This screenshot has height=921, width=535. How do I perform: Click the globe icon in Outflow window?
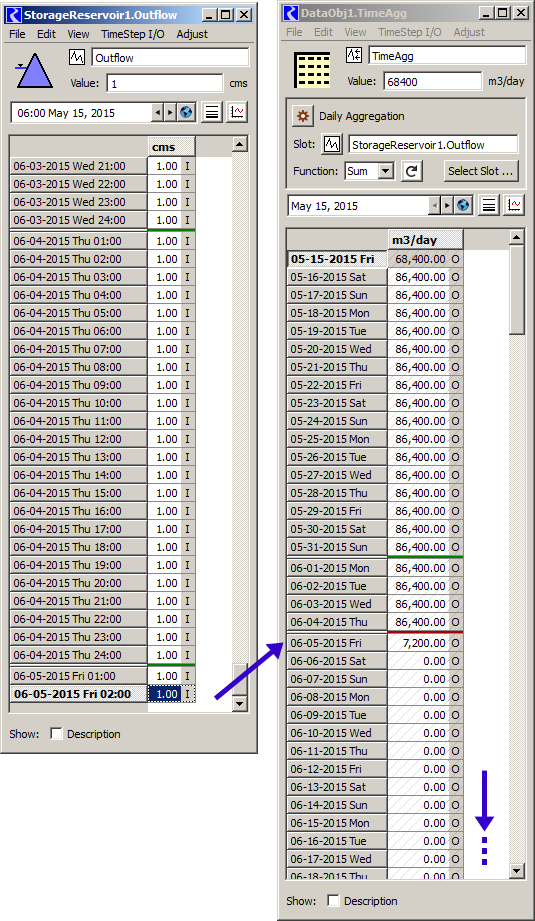[187, 112]
